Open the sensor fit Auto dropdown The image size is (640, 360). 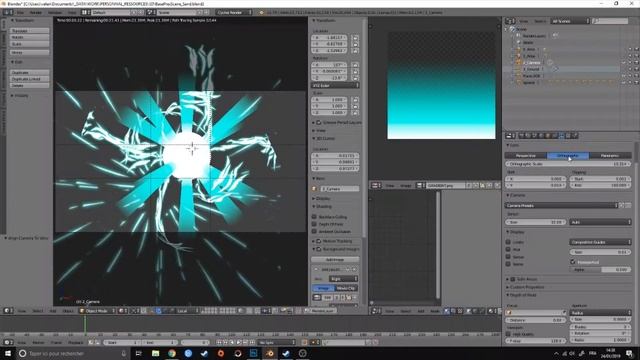600,222
